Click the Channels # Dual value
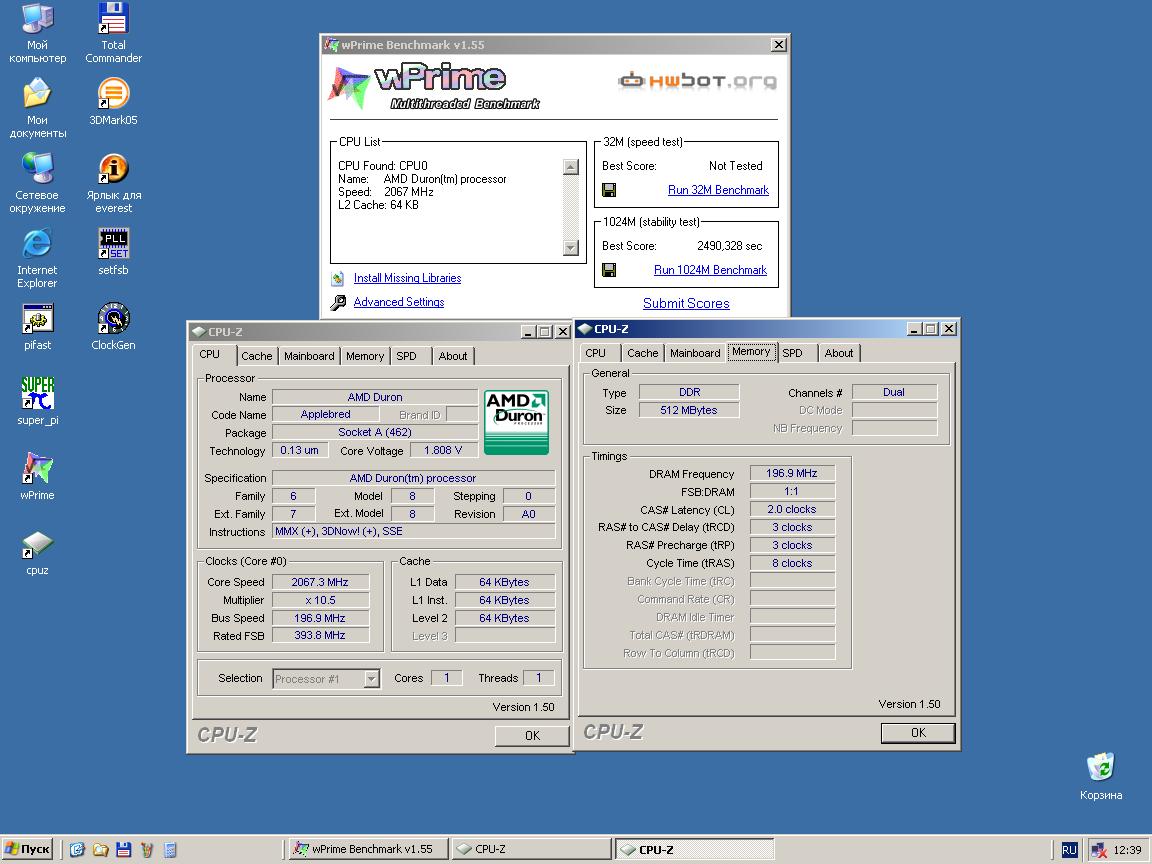The width and height of the screenshot is (1152, 864). coord(893,392)
